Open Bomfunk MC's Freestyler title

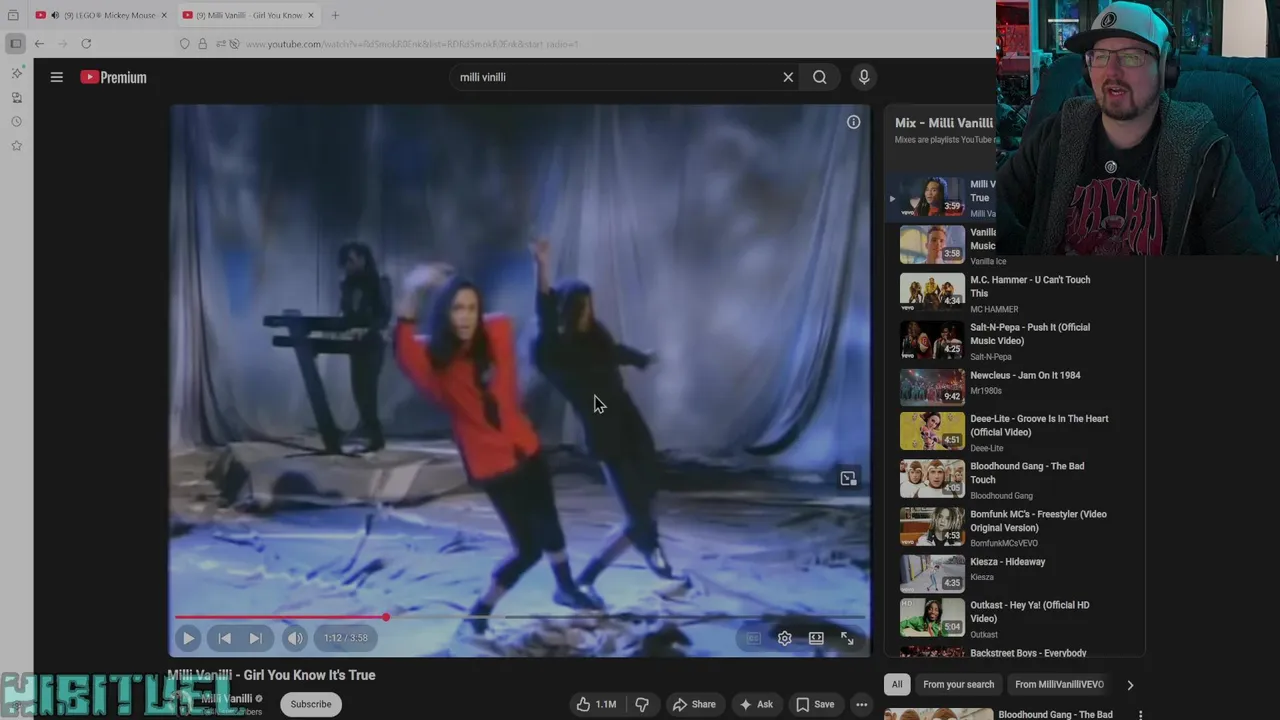tap(1038, 521)
